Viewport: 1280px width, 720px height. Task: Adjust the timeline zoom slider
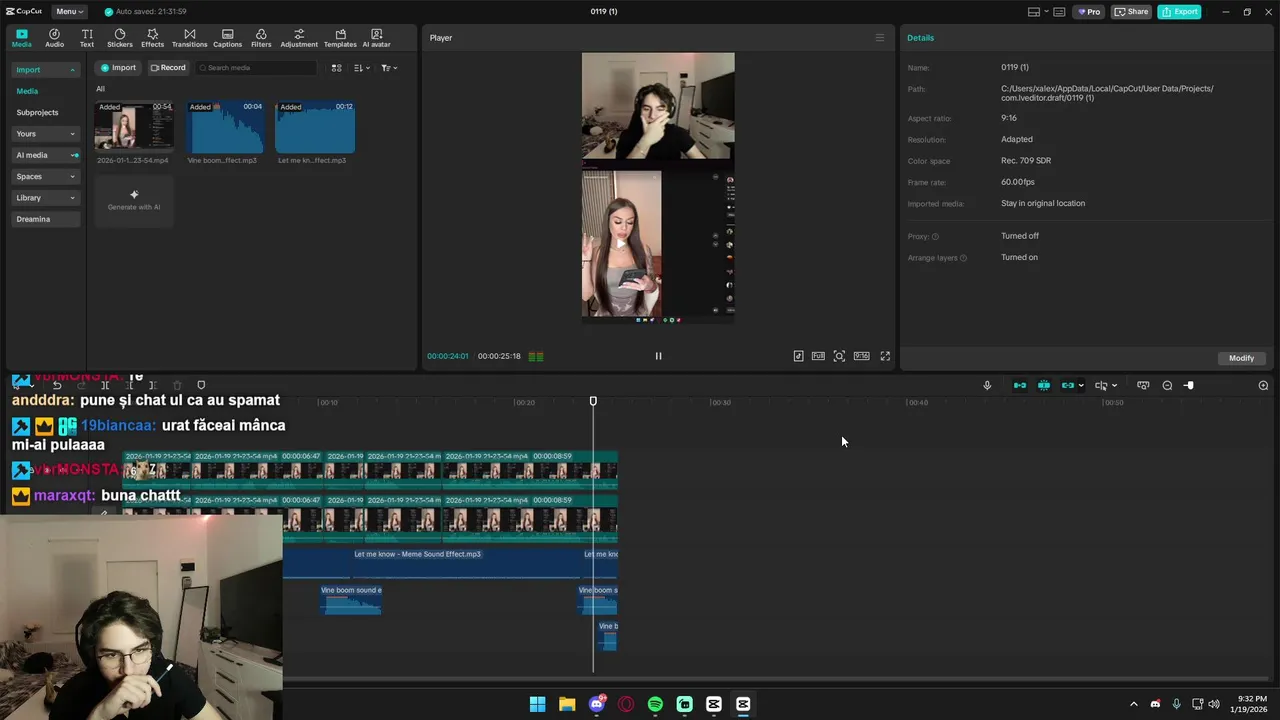(x=1189, y=386)
